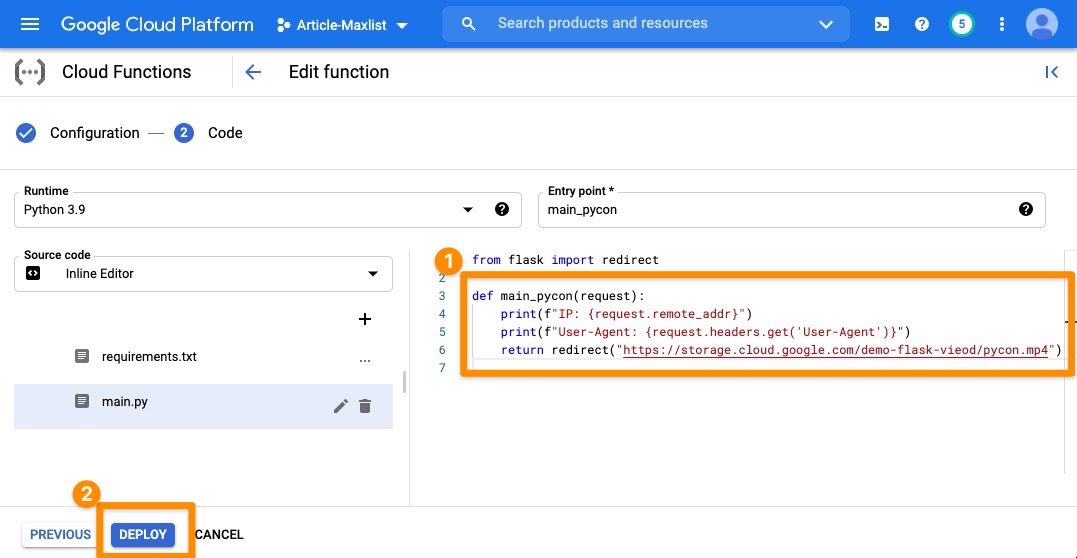Go back with the arrow beside Edit function
Viewport: 1077px width, 558px height.
coord(253,72)
